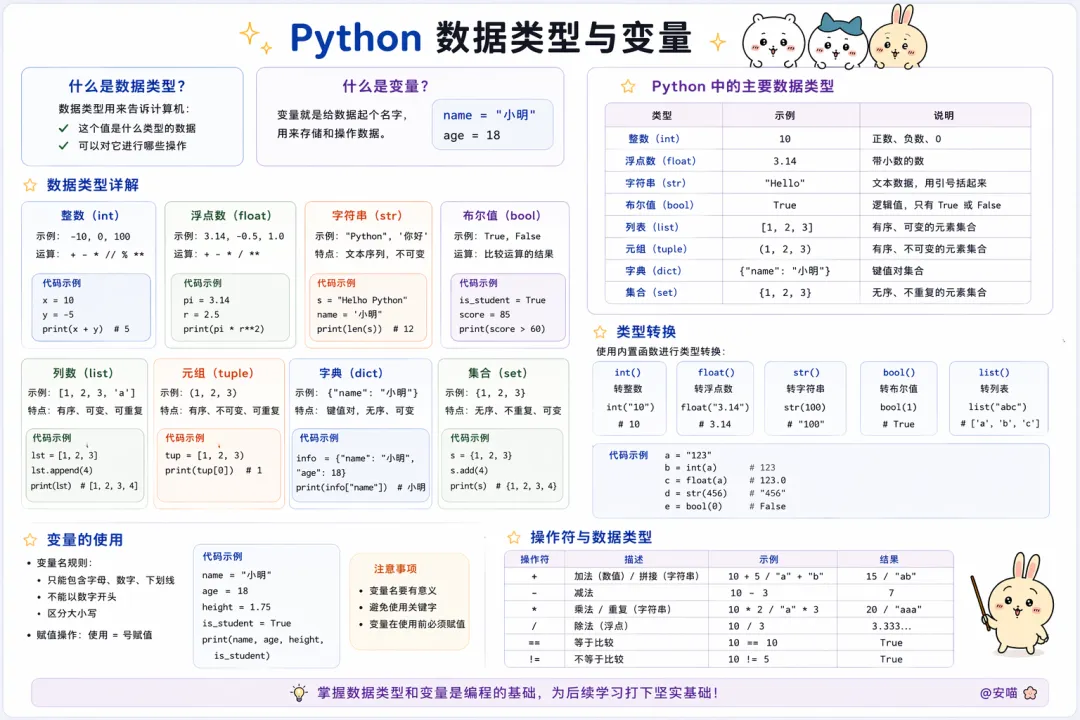Click the star icon beside 变量的使用
Viewport: 1080px width, 720px height.
30,540
